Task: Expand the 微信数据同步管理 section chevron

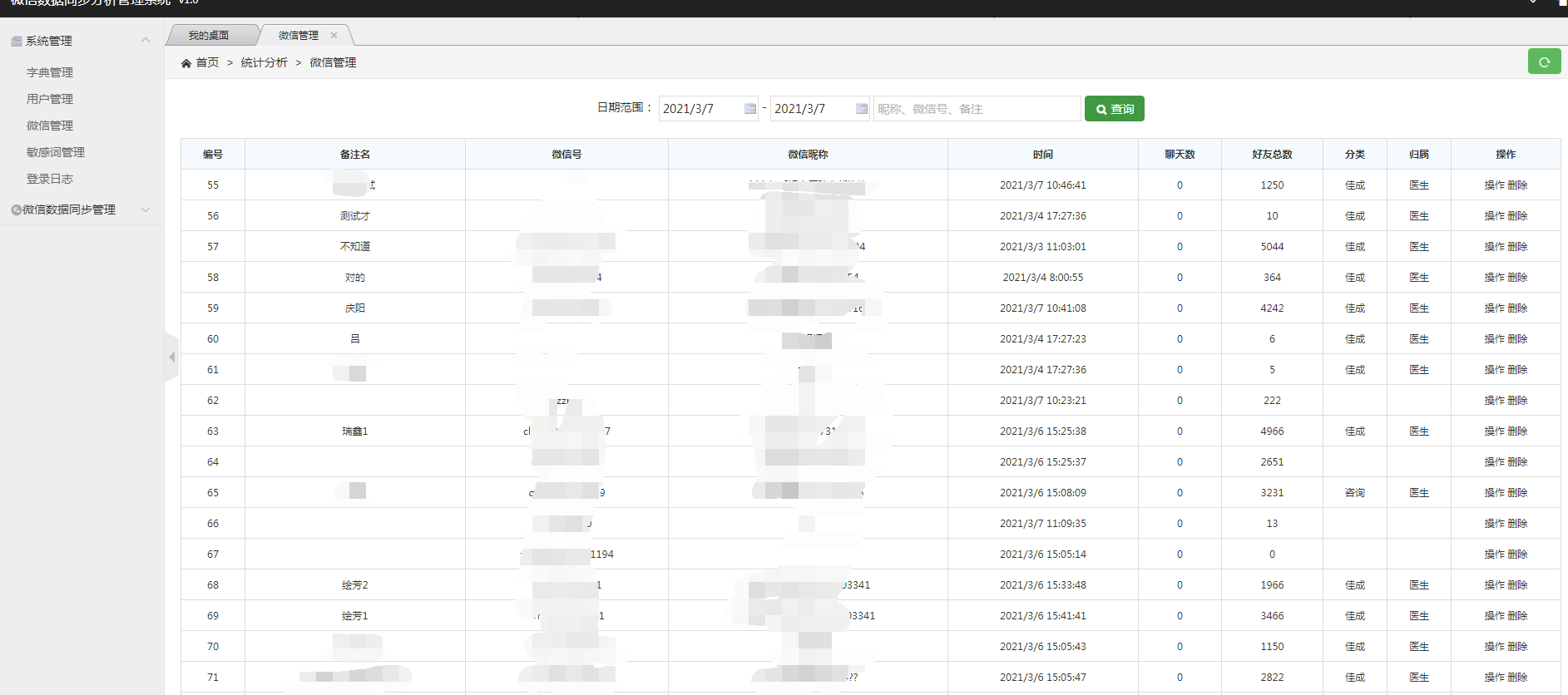Action: click(146, 209)
